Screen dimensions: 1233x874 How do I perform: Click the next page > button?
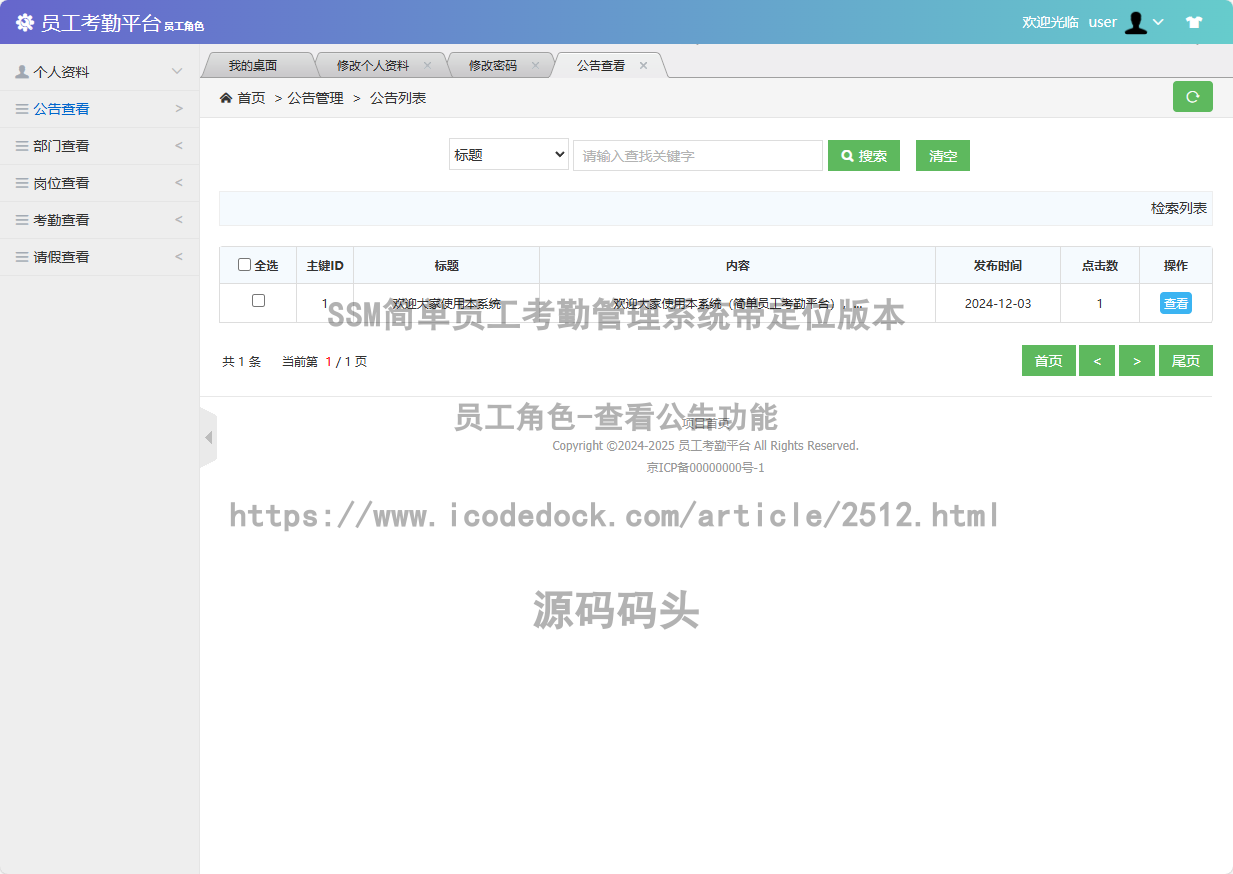click(1137, 361)
